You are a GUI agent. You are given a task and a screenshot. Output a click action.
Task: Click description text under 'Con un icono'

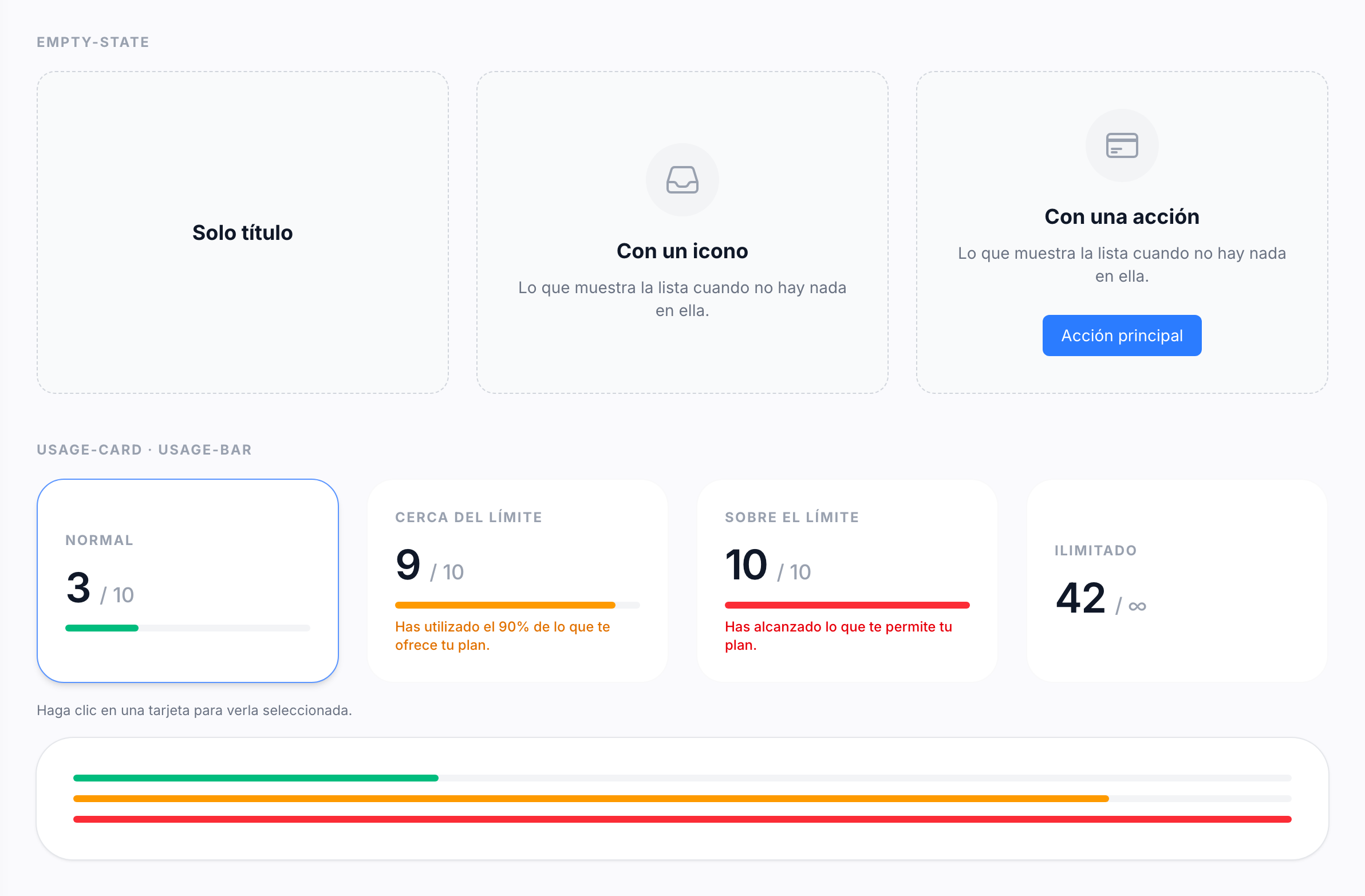(682, 299)
